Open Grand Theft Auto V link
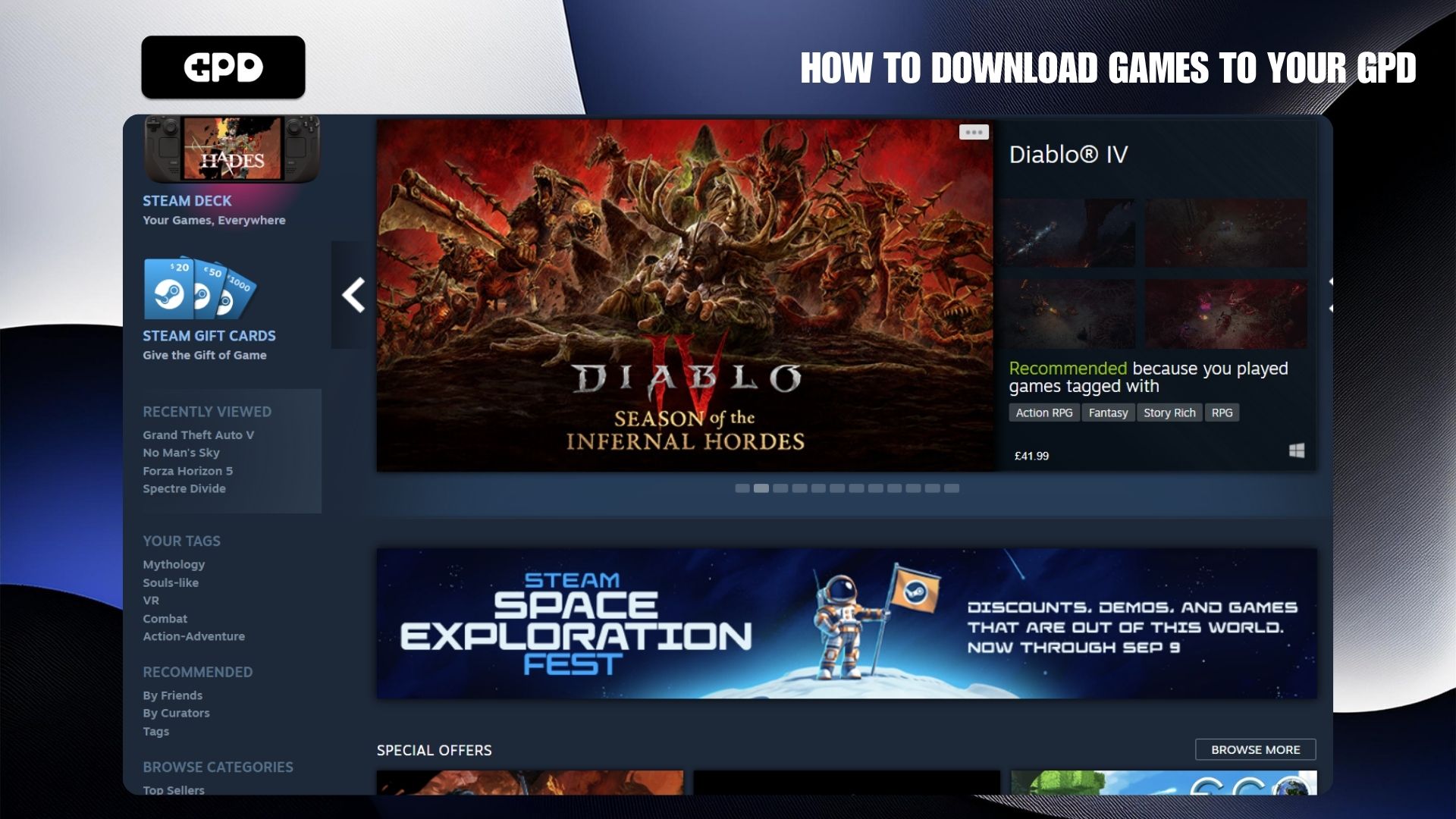 point(198,435)
